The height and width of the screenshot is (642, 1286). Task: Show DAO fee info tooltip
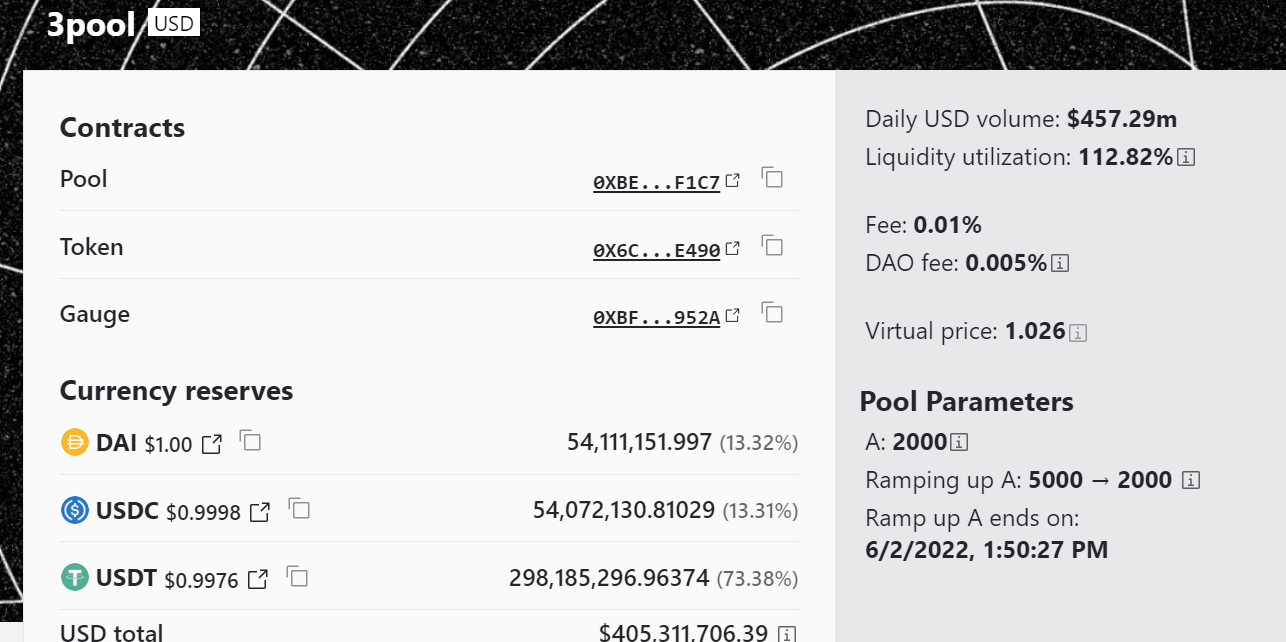click(x=1061, y=264)
